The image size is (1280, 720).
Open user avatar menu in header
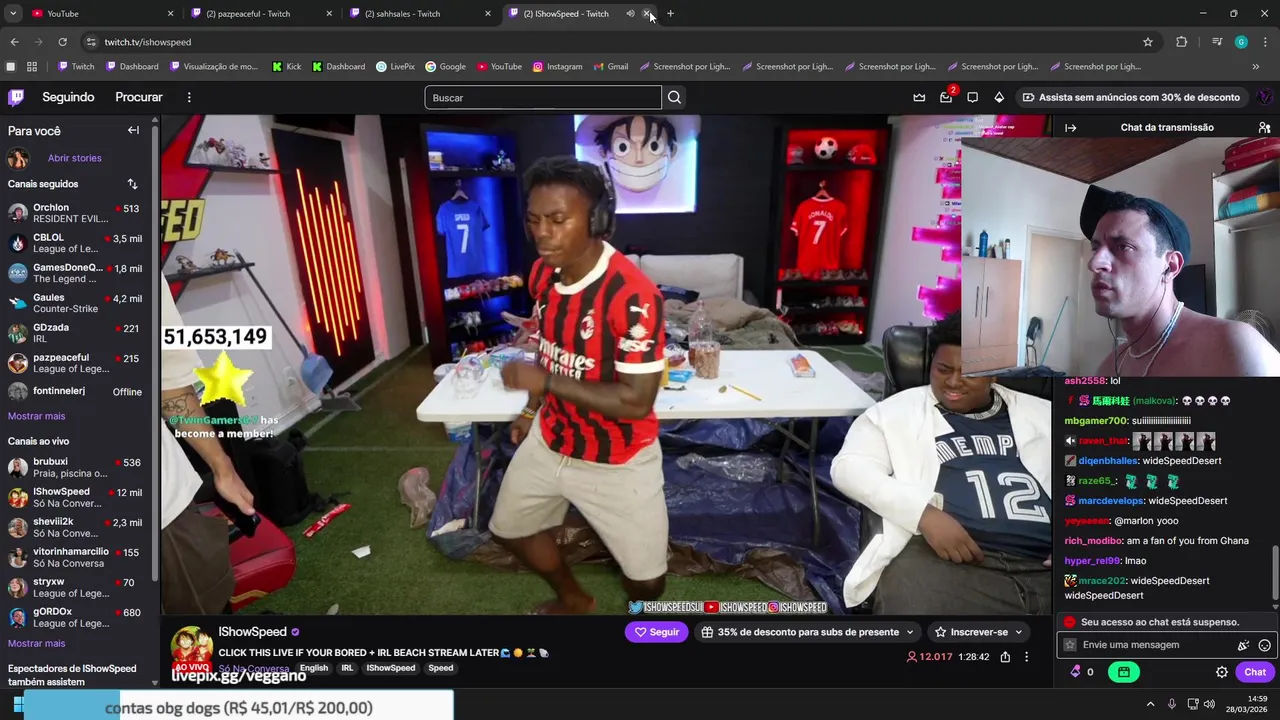coord(1264,97)
